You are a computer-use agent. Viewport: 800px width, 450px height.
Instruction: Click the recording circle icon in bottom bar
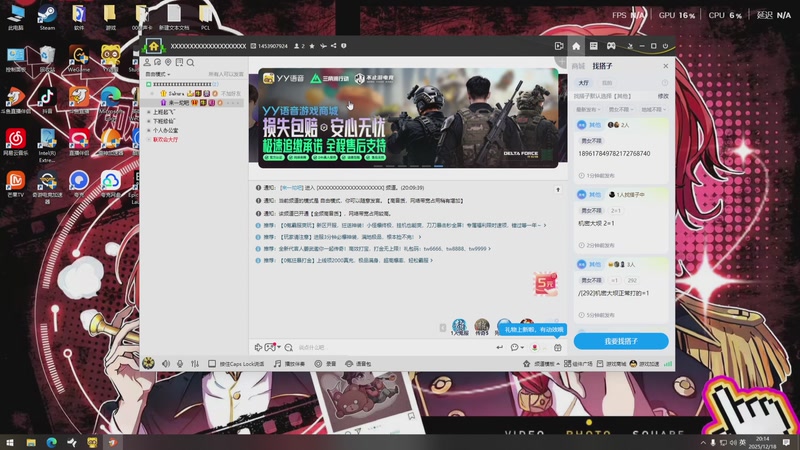tap(318, 364)
